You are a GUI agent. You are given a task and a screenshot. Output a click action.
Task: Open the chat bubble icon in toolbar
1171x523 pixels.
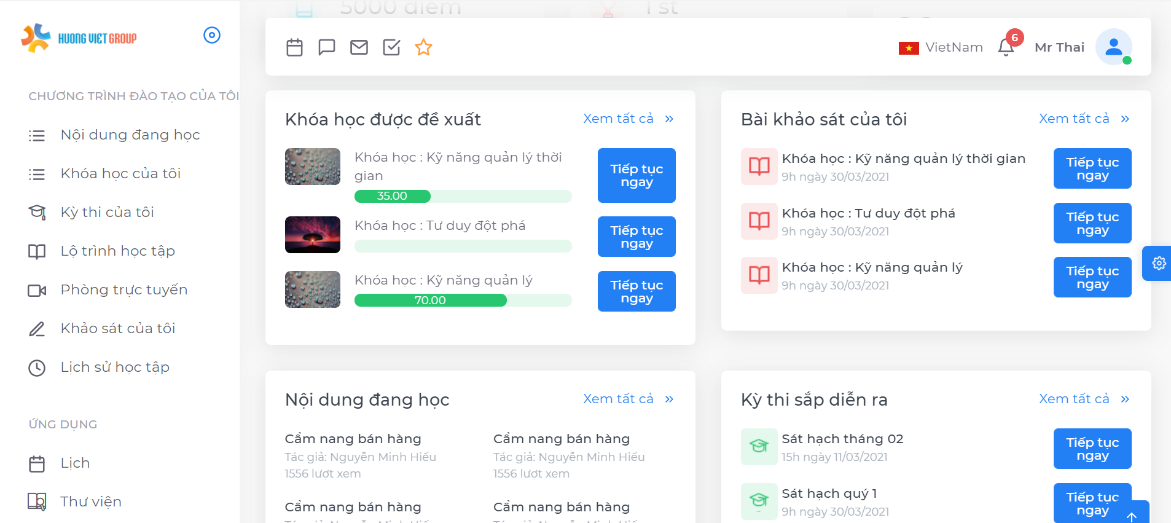pyautogui.click(x=326, y=48)
